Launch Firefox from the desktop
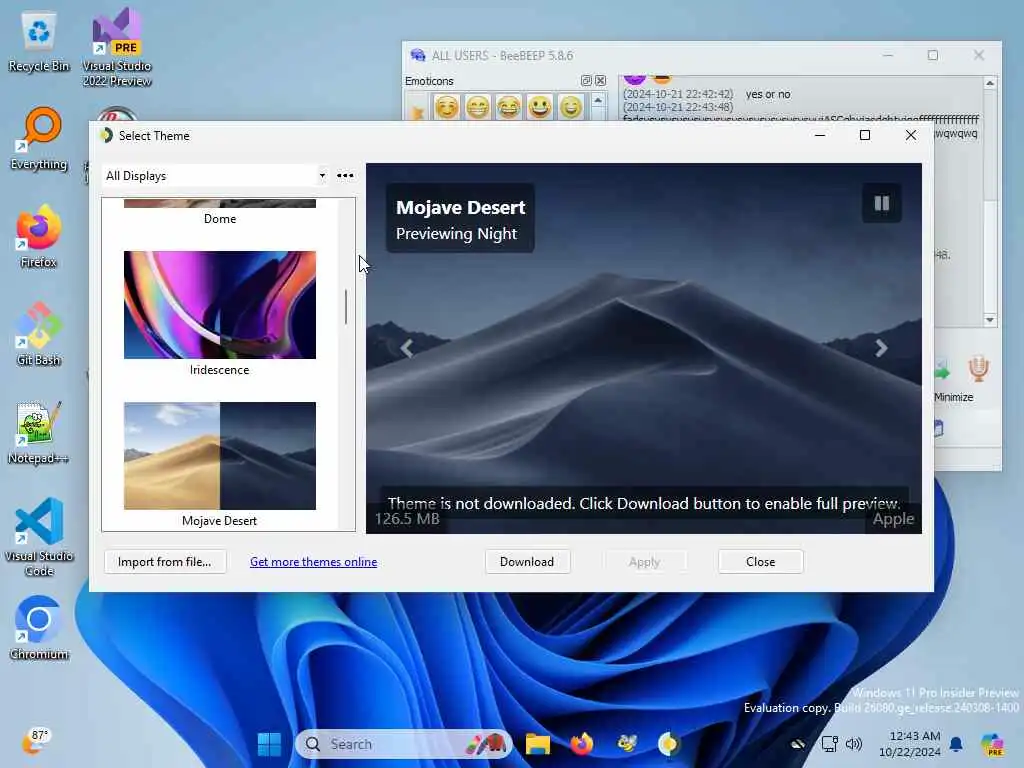 (x=39, y=236)
